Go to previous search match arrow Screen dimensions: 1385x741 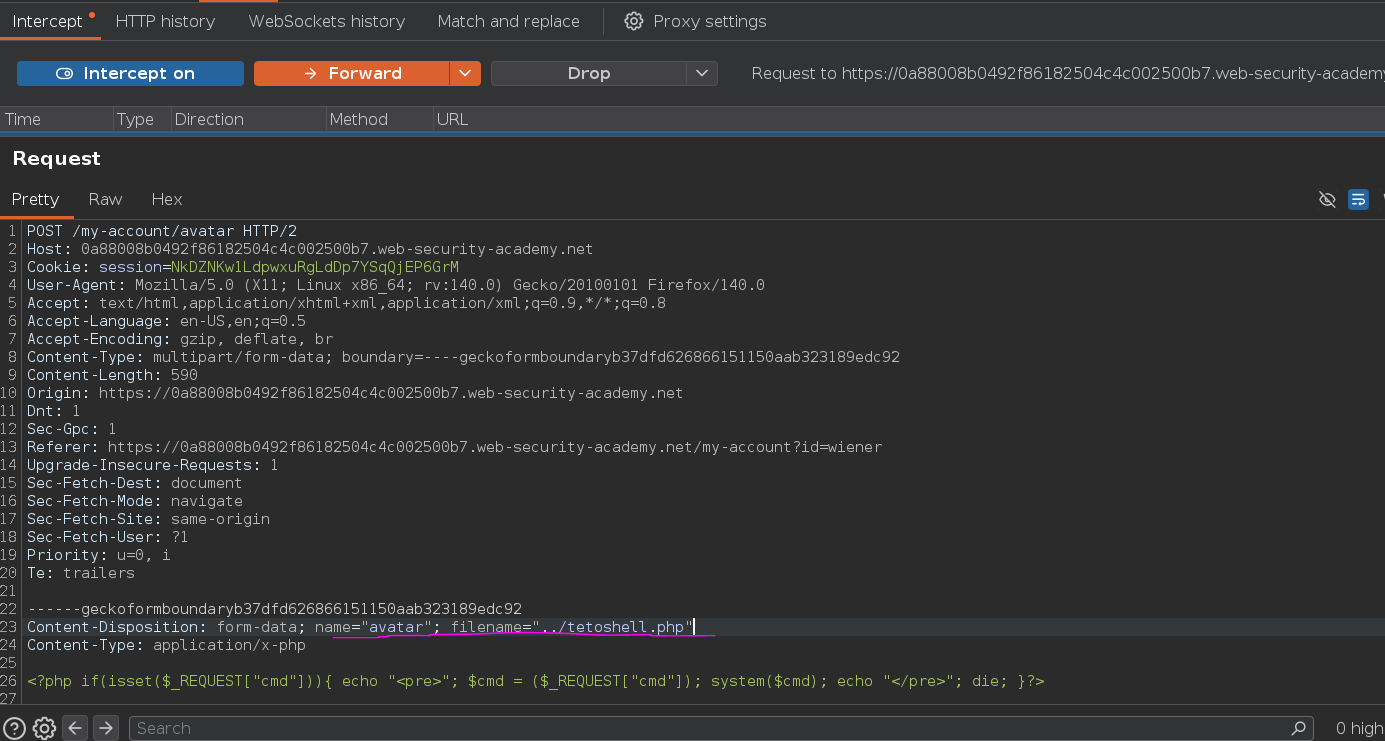[x=75, y=728]
